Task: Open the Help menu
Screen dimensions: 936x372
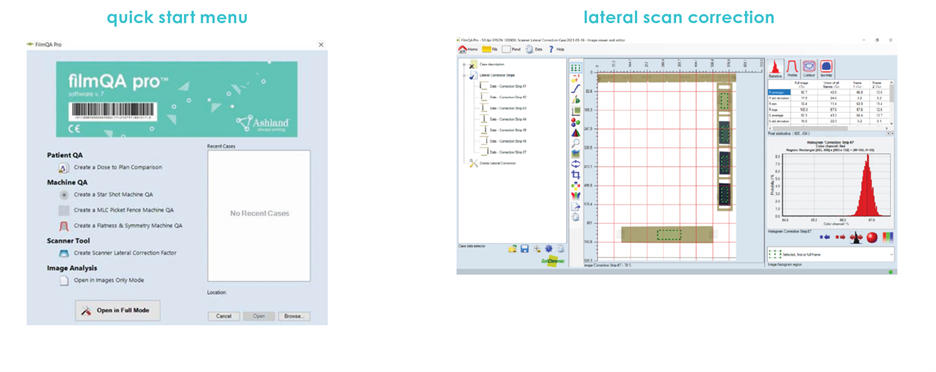Action: (x=556, y=50)
